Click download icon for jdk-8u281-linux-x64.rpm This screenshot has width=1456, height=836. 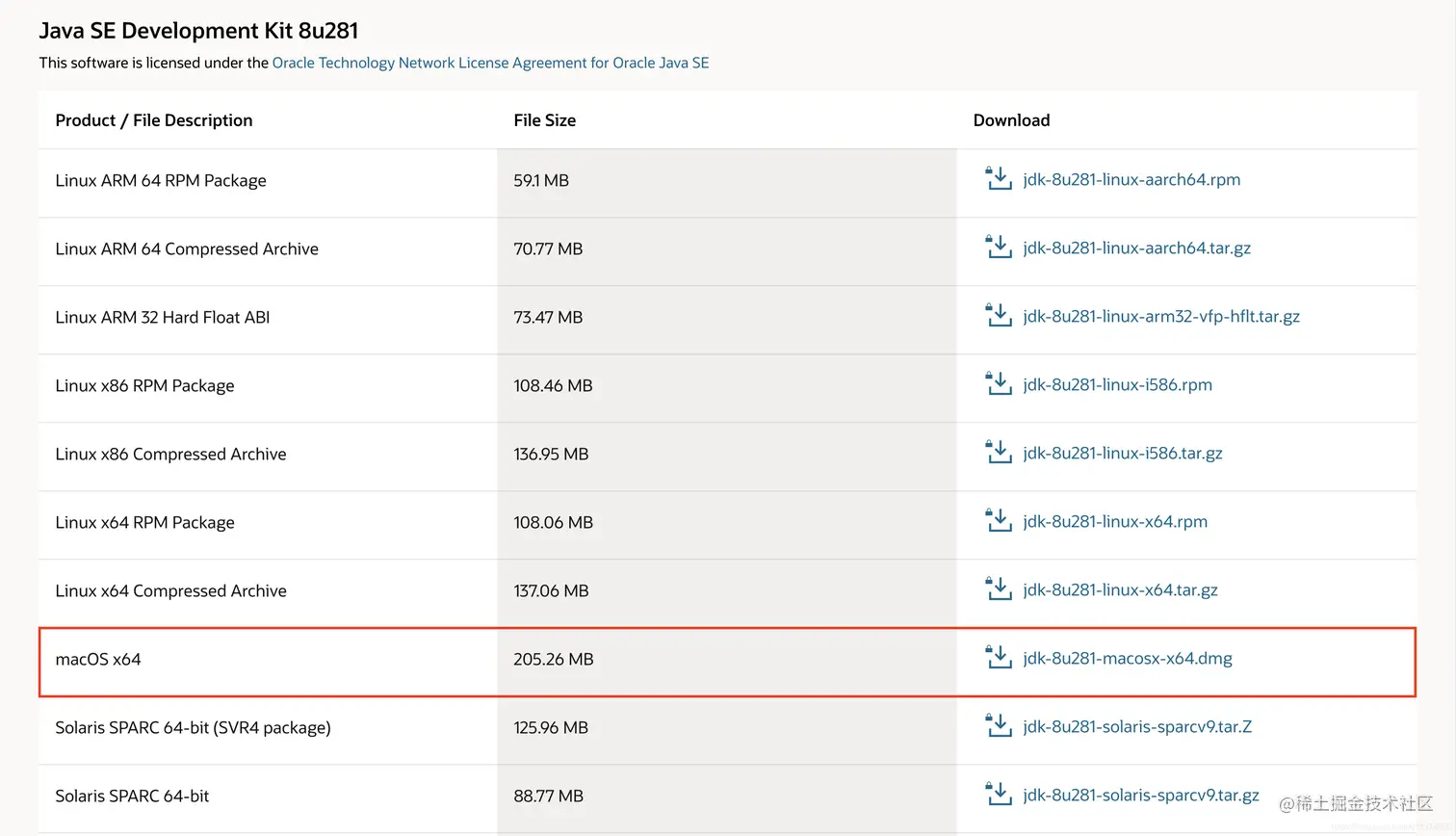[x=999, y=520]
